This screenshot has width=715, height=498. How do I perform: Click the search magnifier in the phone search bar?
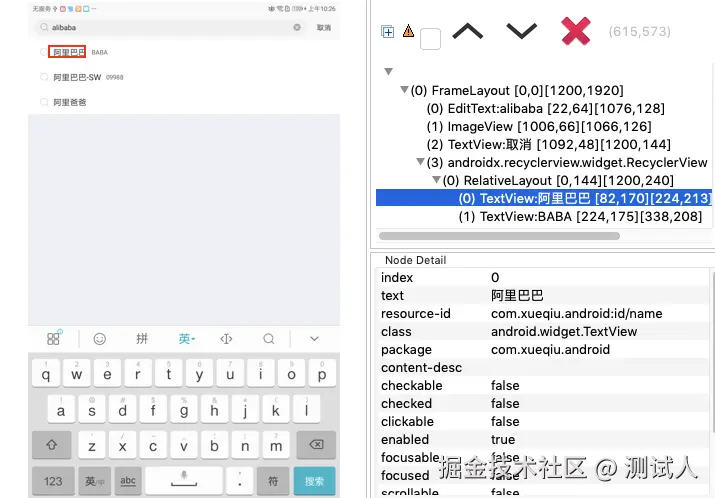pyautogui.click(x=44, y=27)
